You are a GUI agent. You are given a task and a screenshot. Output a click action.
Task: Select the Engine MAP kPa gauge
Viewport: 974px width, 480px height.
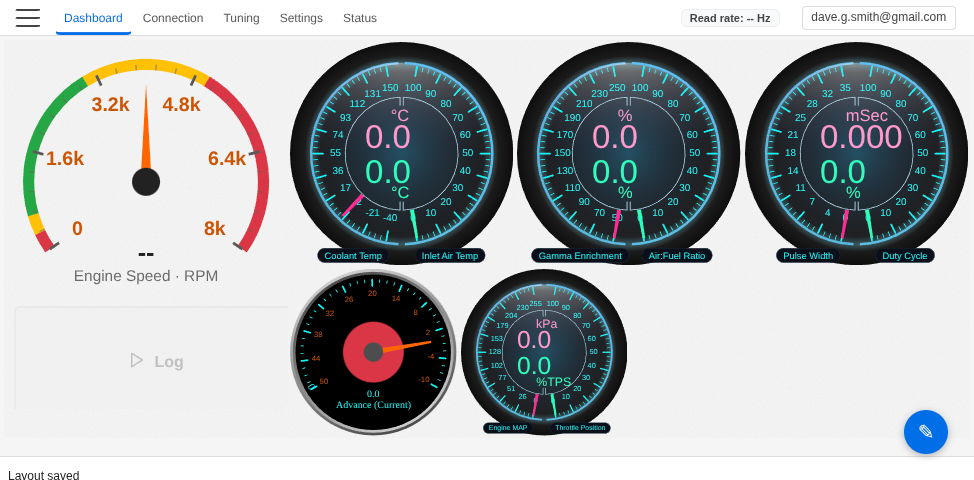[544, 351]
